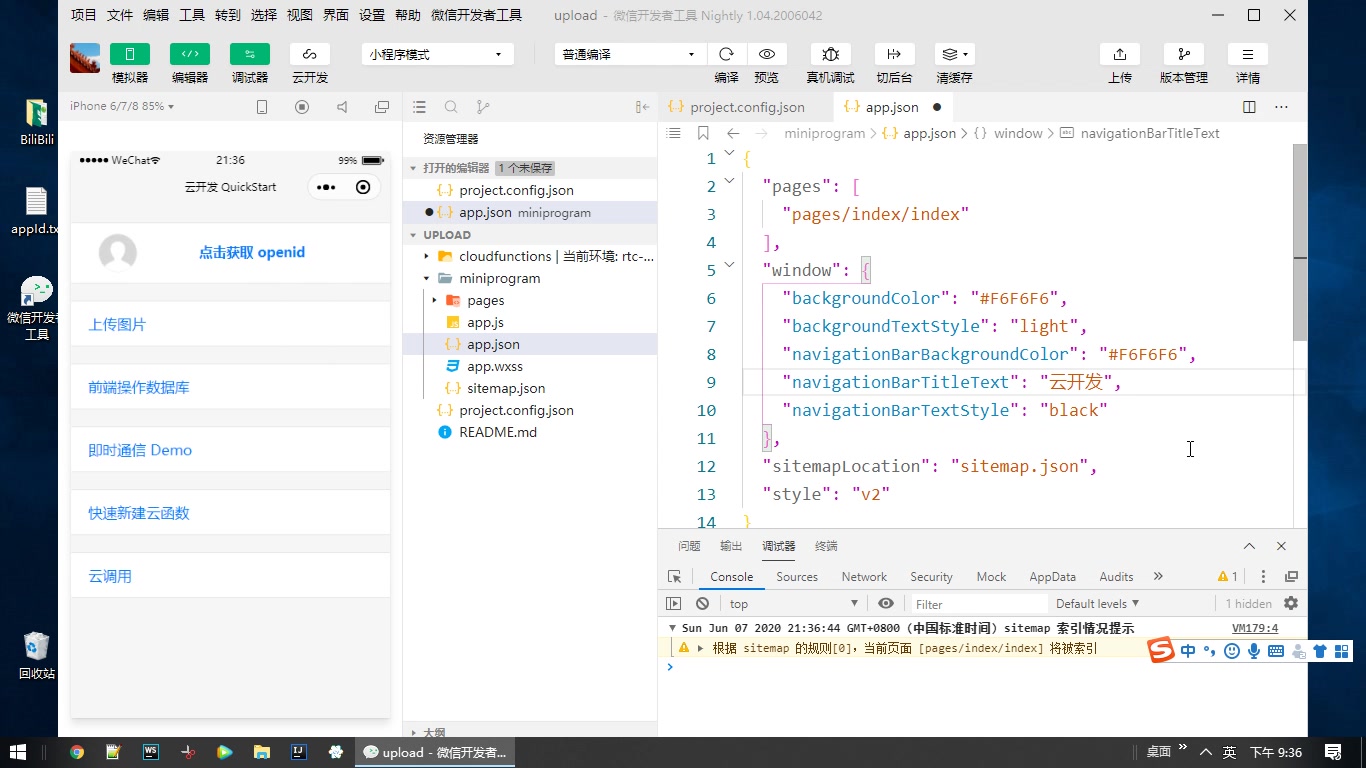1366x768 pixels.
Task: Open the editor more actions menu
Action: (1281, 107)
